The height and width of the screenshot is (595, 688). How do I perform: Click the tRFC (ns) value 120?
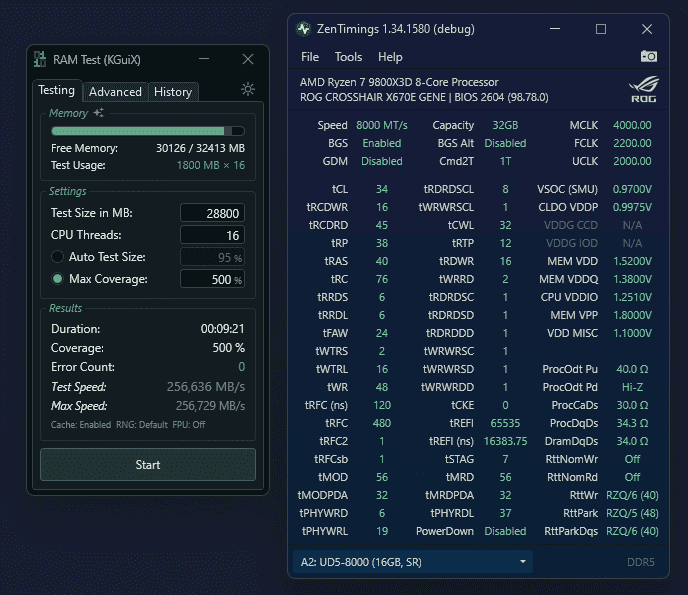[x=382, y=405]
